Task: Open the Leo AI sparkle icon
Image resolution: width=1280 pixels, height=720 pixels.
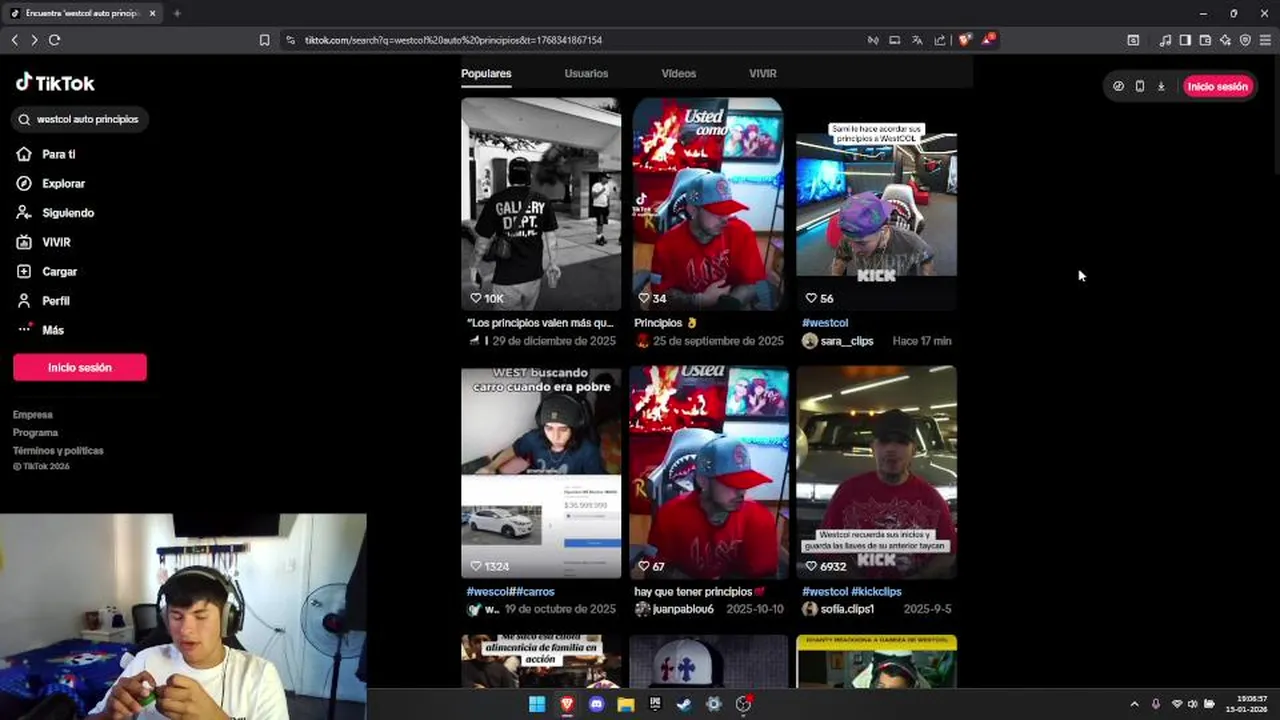Action: tap(1225, 40)
